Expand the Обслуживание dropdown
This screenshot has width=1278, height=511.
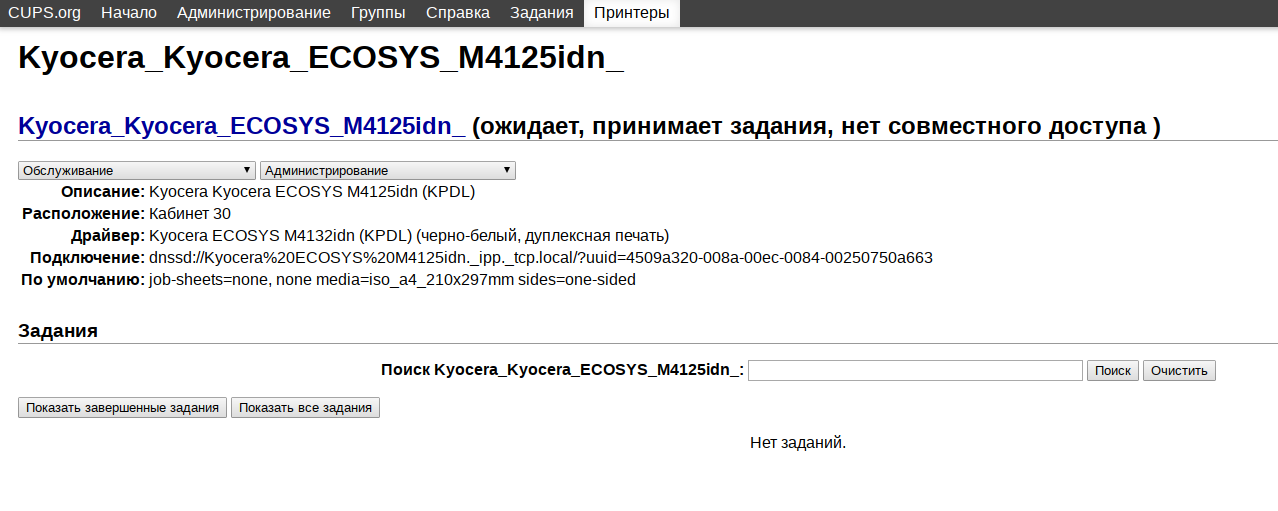(137, 171)
